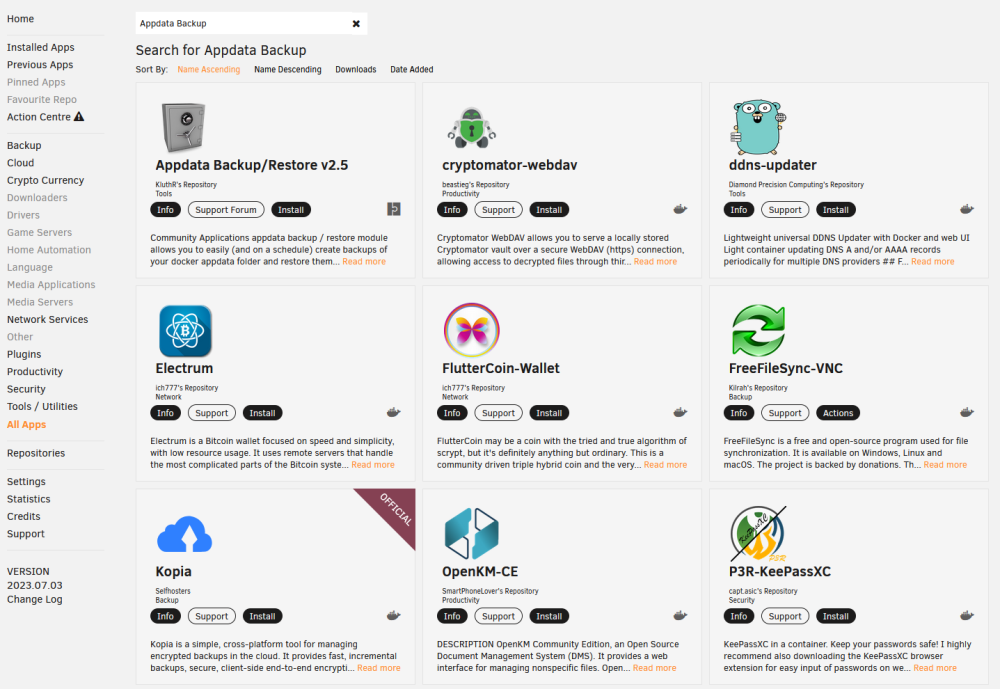Click the docker whale icon on Electrum card
The image size is (1000, 689).
click(x=393, y=413)
